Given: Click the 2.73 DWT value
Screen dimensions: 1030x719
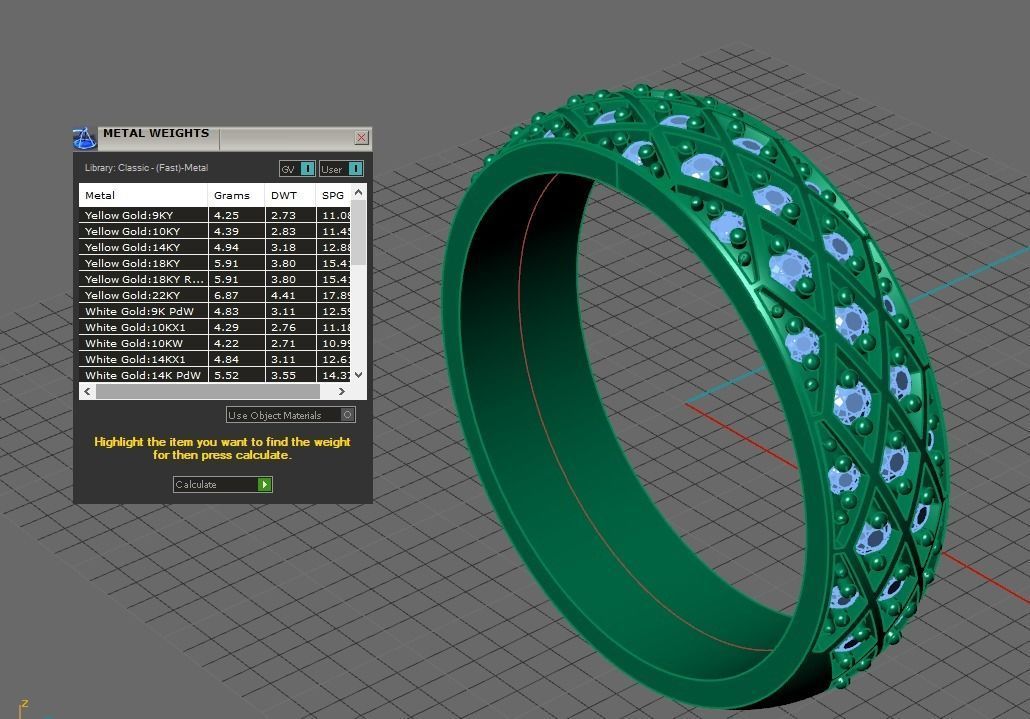Looking at the screenshot, I should click(x=284, y=215).
